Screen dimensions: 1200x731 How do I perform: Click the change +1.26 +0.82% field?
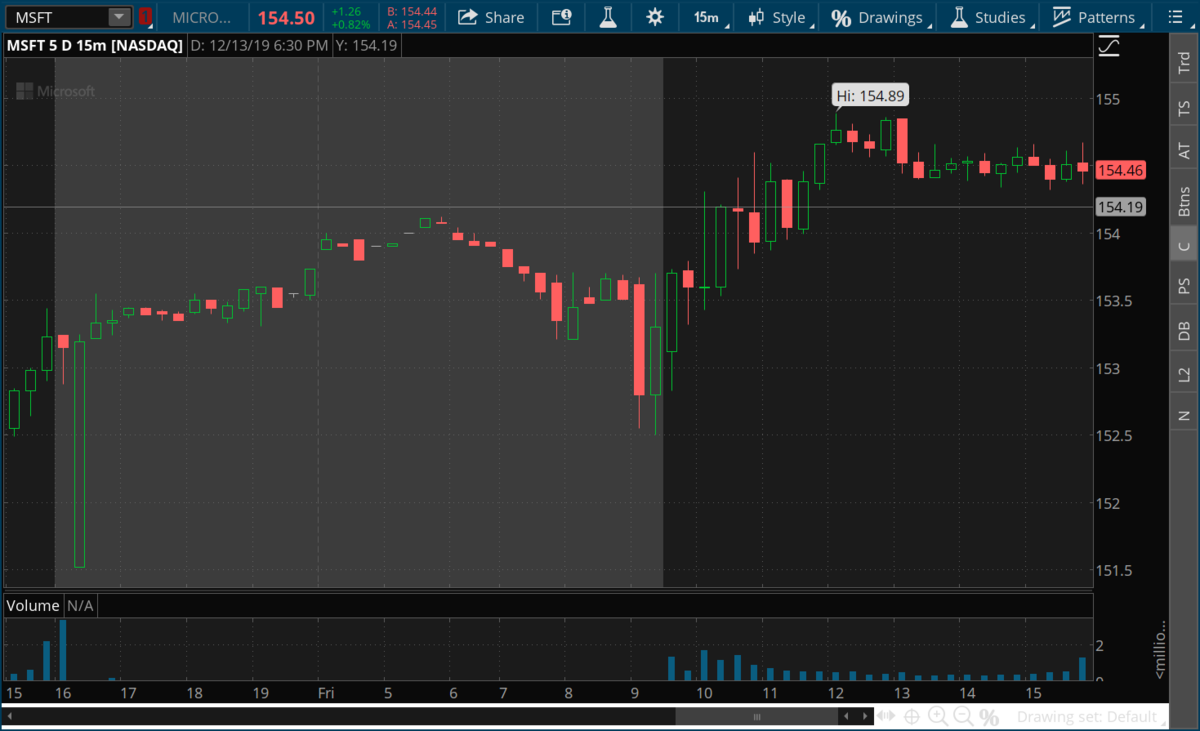click(x=351, y=17)
